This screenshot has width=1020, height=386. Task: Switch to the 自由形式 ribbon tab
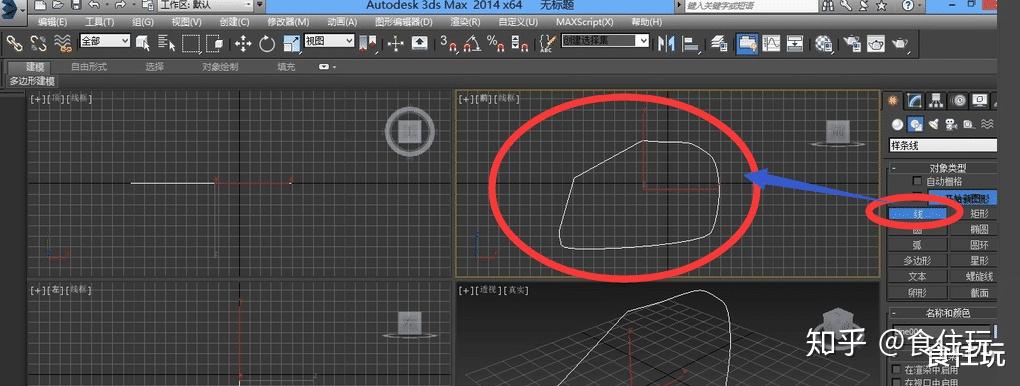[88, 67]
